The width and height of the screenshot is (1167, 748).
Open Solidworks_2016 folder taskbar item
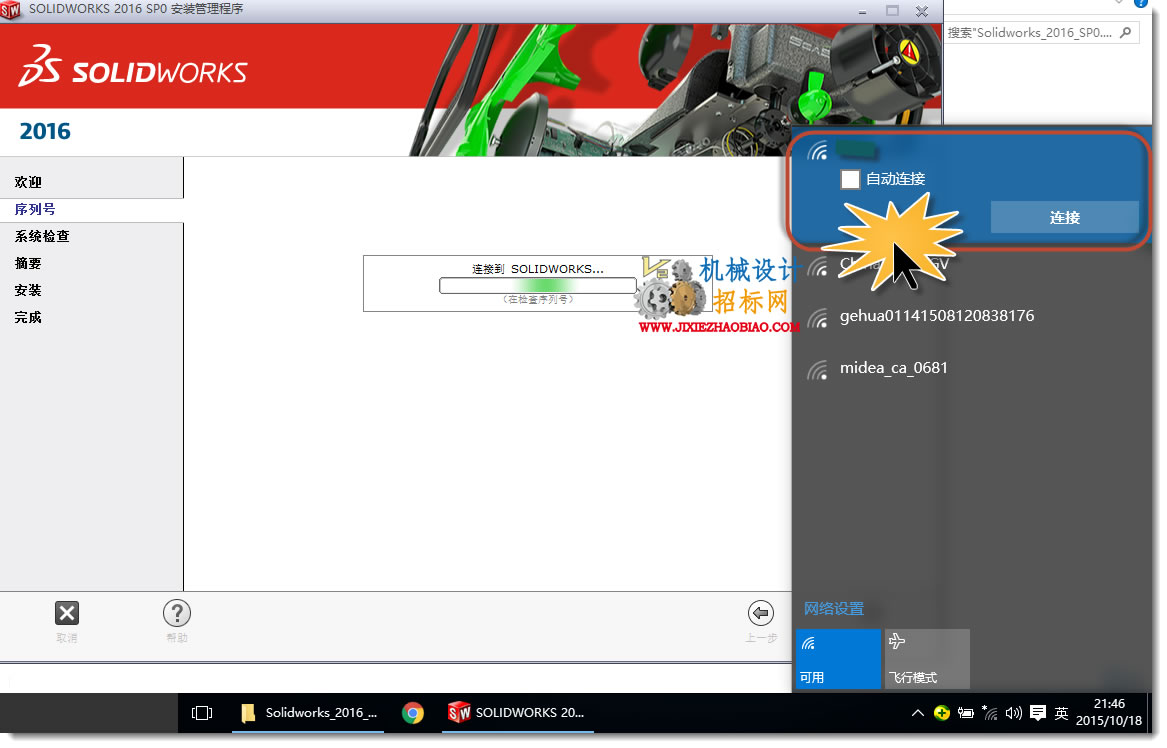(308, 713)
